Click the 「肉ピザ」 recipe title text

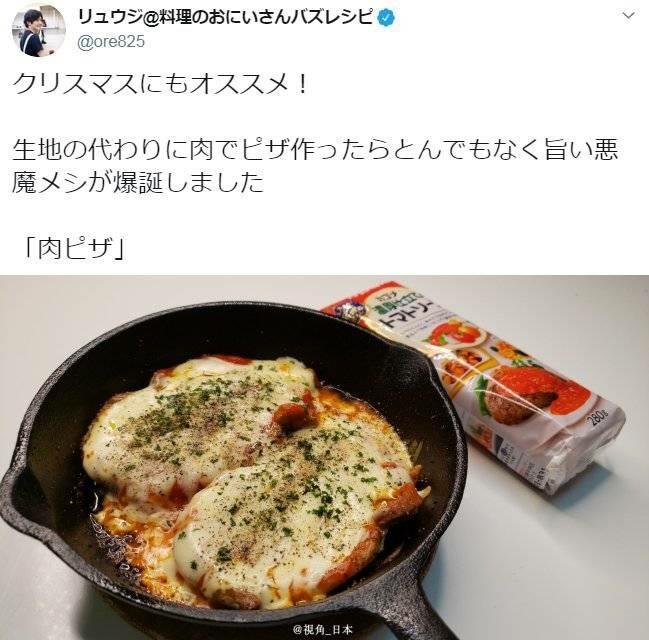click(74, 248)
